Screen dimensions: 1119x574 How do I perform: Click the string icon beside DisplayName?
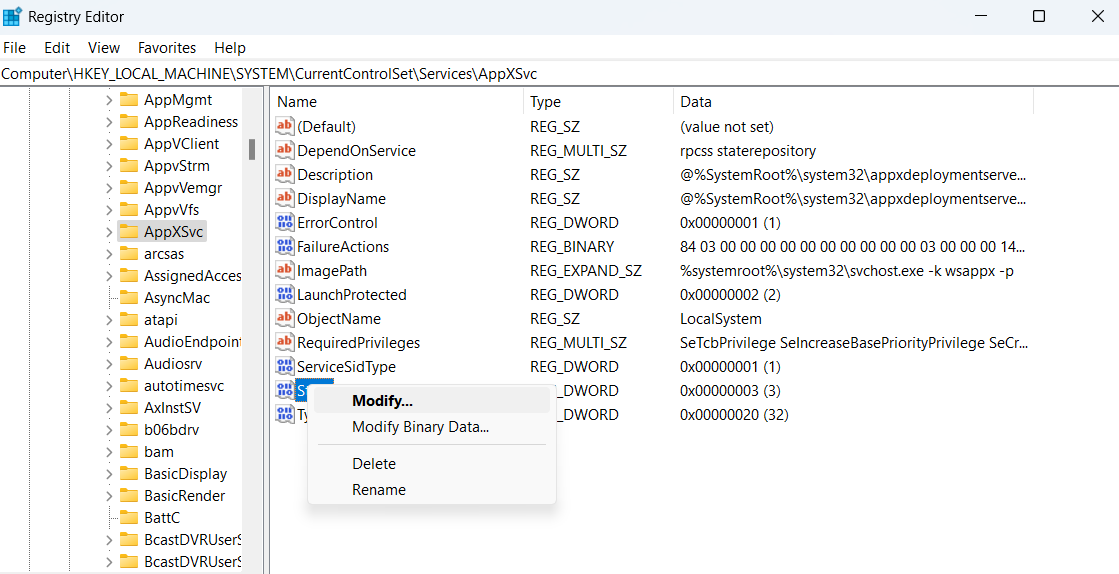(285, 198)
